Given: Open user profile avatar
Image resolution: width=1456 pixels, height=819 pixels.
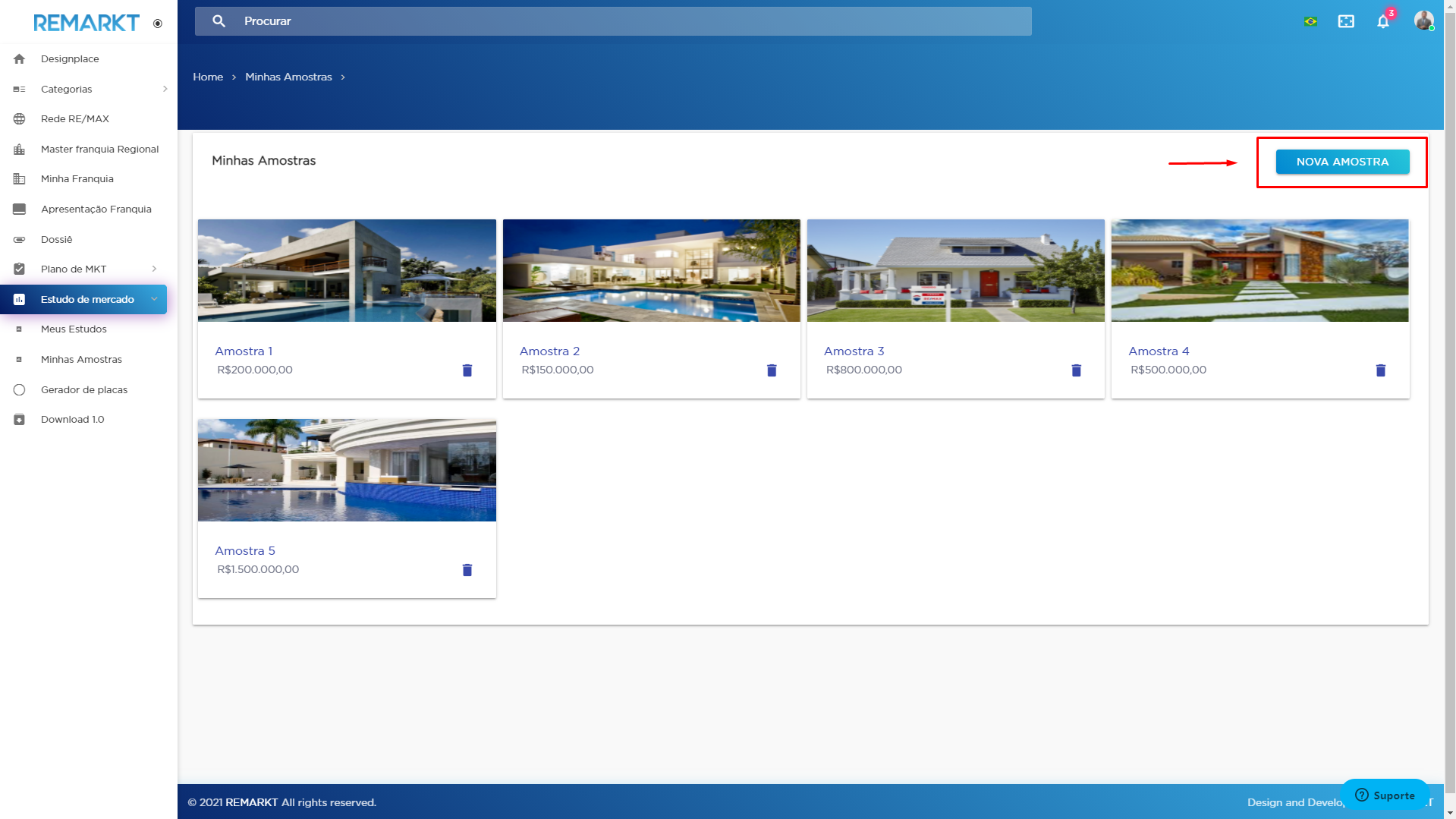Looking at the screenshot, I should (1423, 20).
